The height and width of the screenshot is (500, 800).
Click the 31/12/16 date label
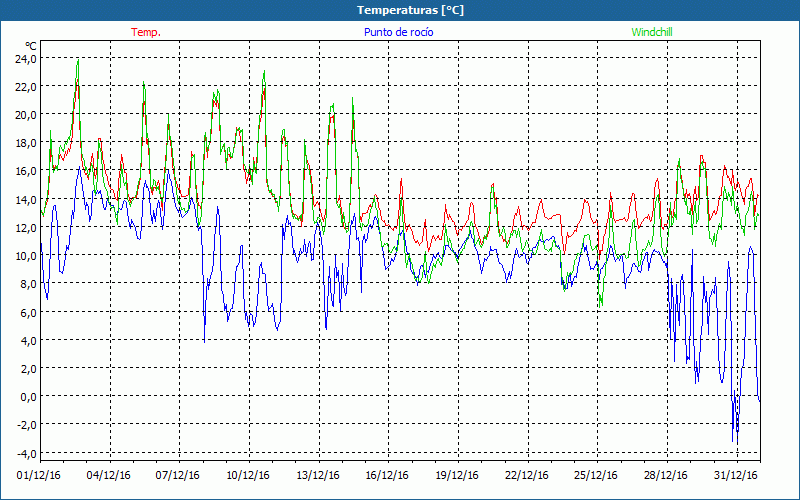point(736,476)
